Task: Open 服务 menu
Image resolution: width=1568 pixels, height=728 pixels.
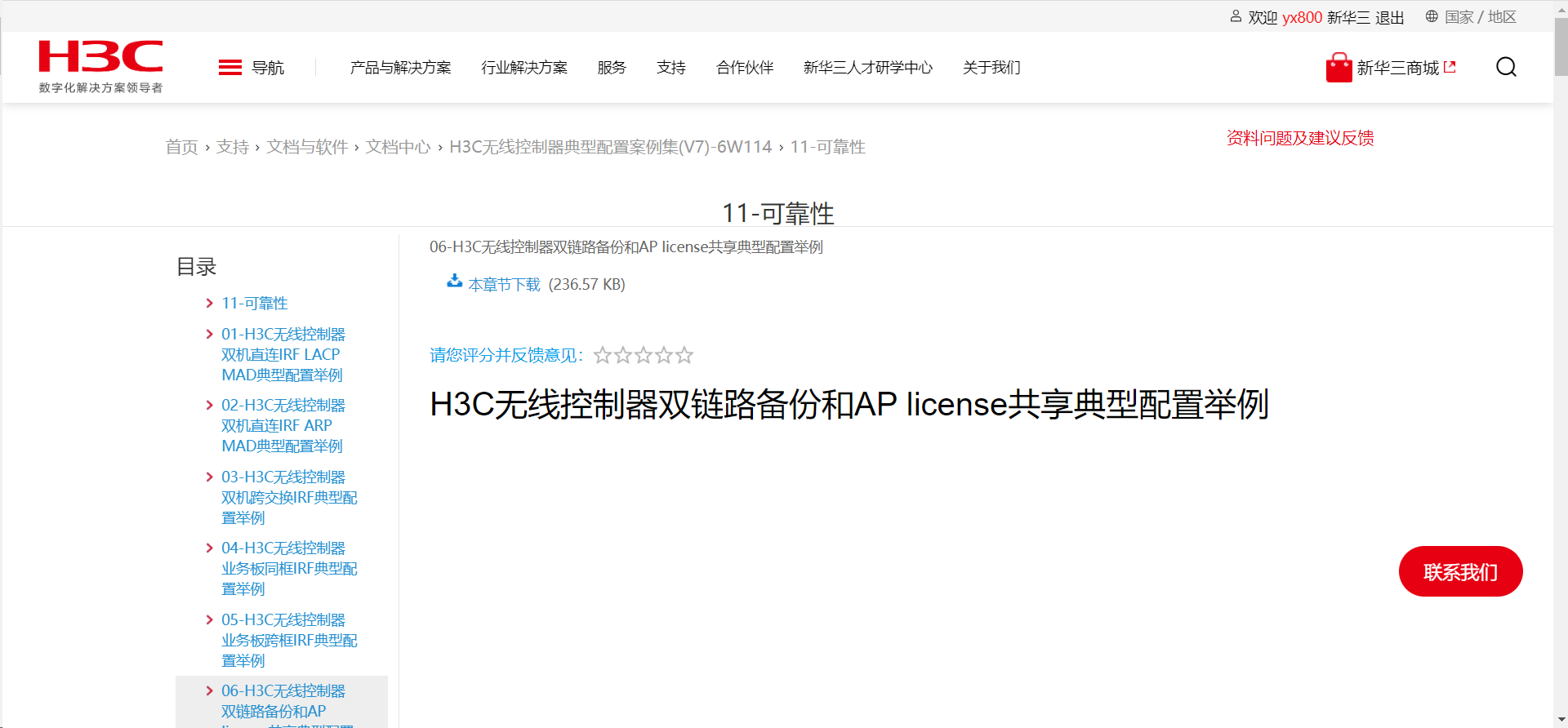Action: coord(612,68)
